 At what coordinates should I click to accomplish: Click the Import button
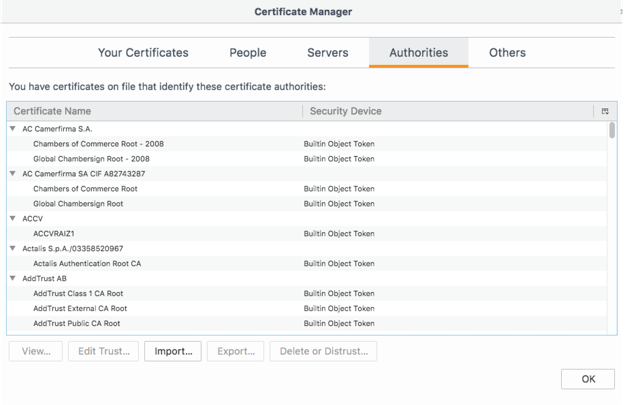pos(173,351)
